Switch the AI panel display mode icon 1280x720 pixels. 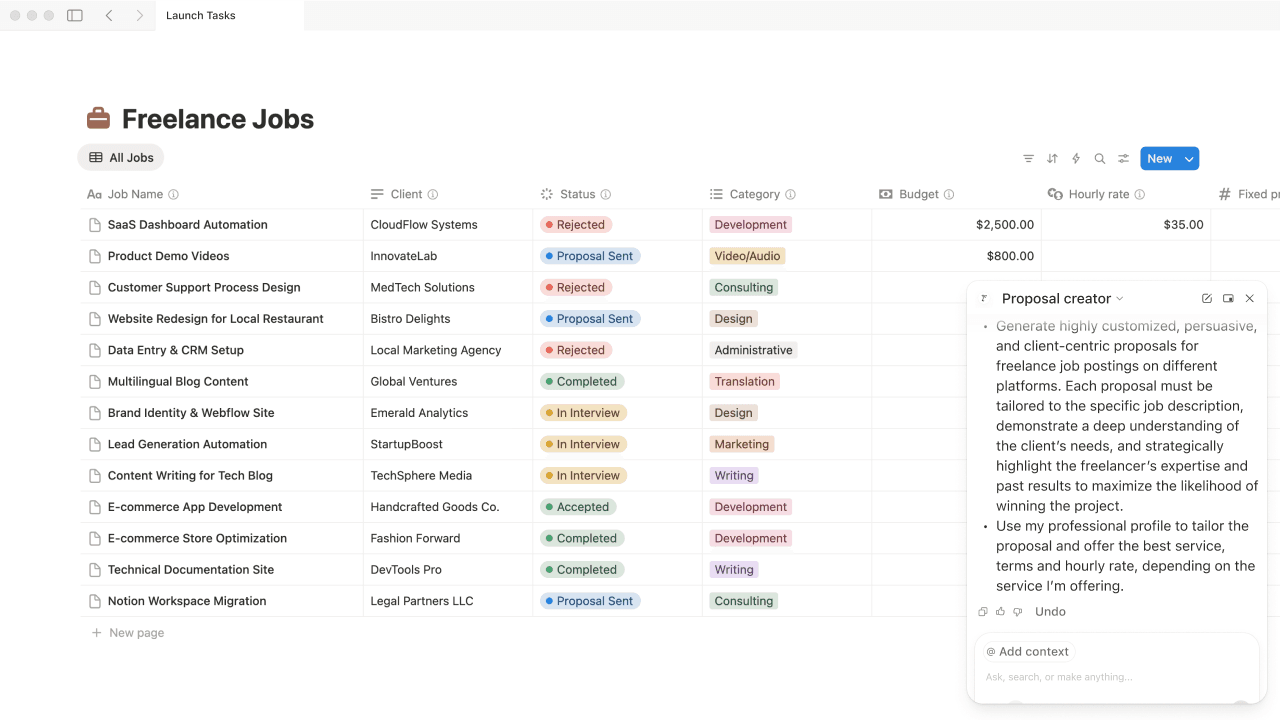pos(1228,299)
